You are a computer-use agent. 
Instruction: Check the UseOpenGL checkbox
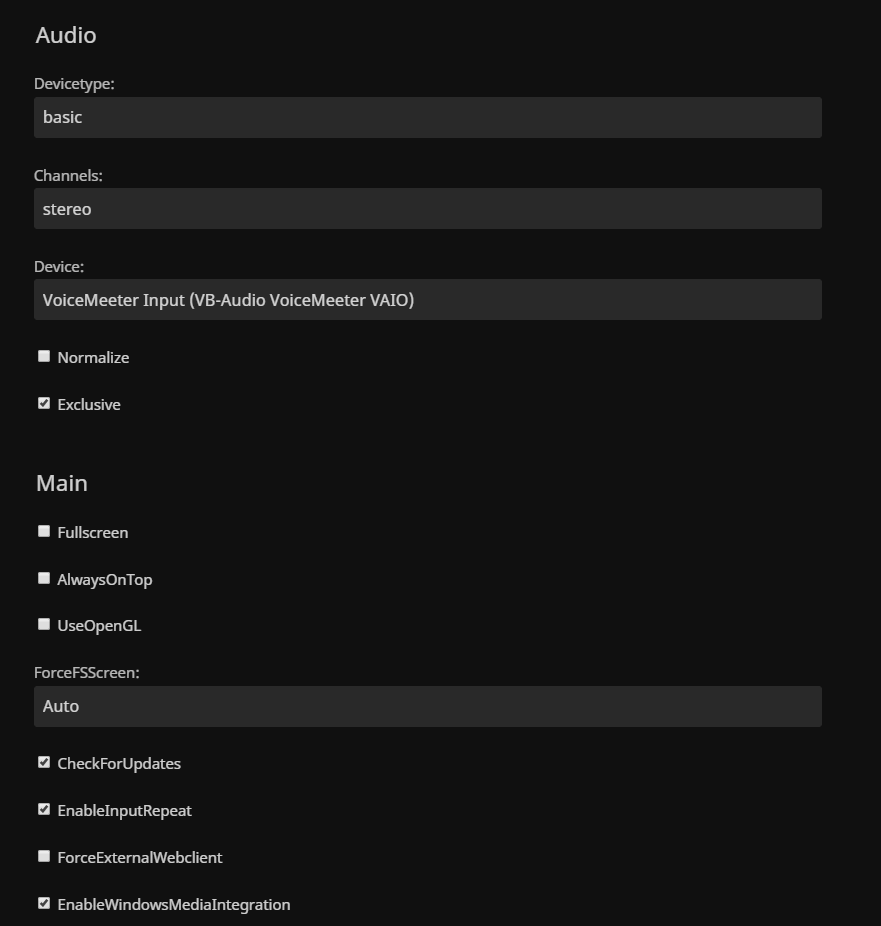pyautogui.click(x=44, y=624)
